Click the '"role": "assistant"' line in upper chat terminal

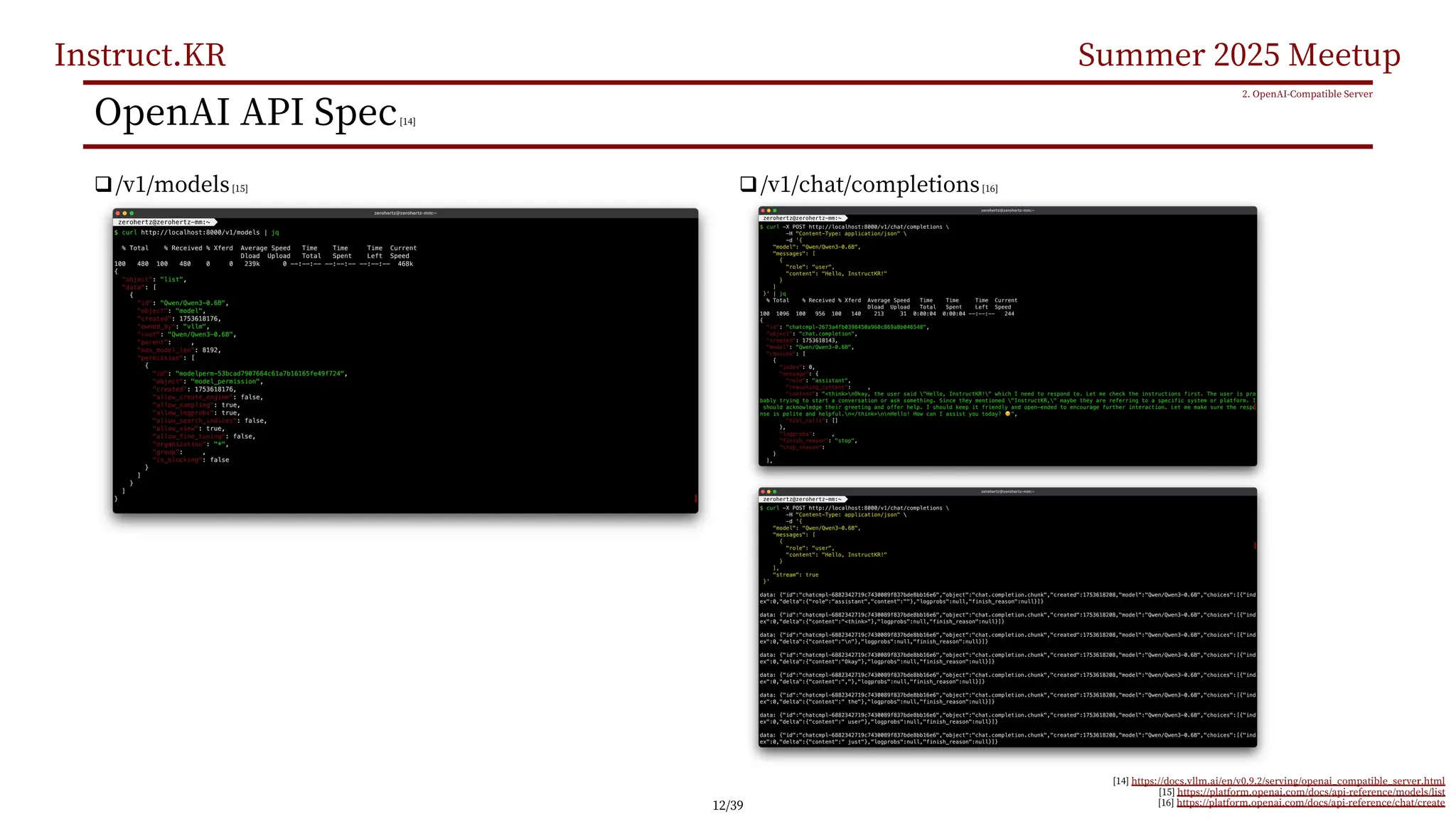coord(818,380)
